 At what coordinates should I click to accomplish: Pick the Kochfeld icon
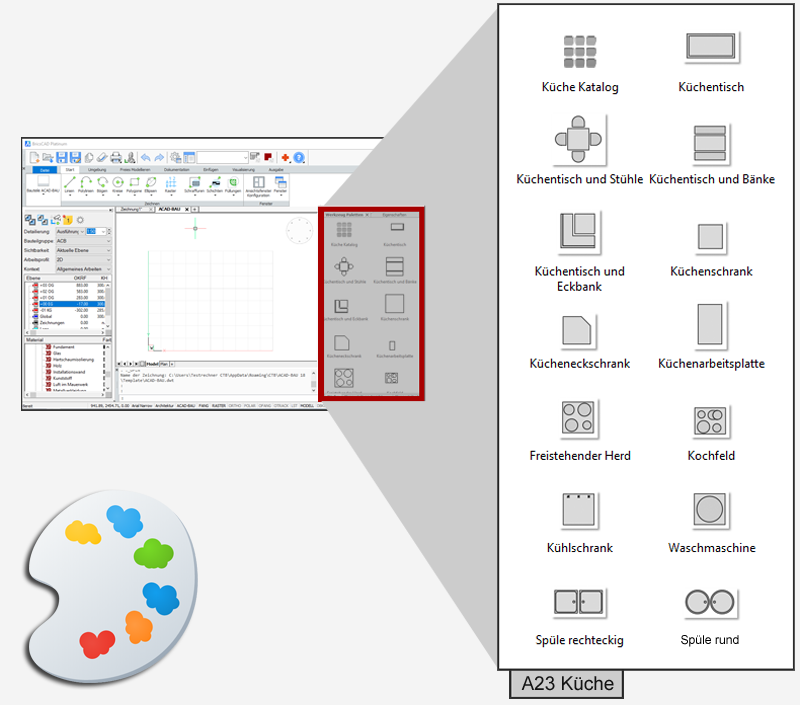coord(710,421)
